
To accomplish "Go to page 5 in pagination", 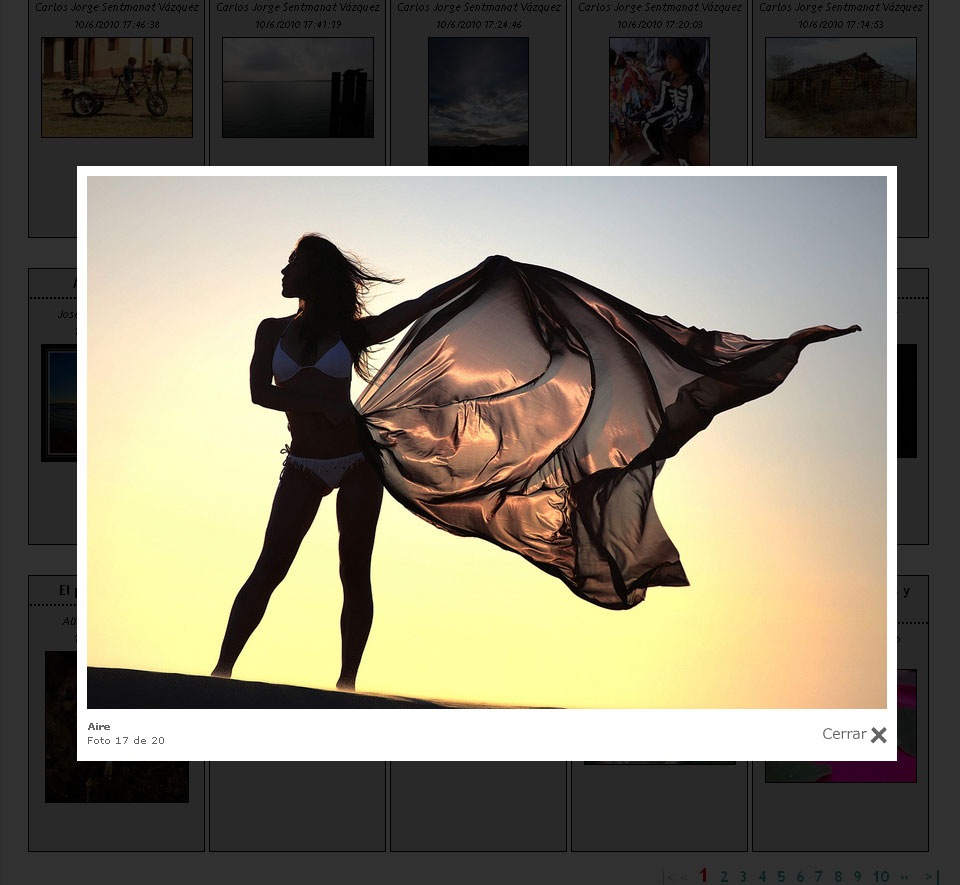I will point(781,876).
